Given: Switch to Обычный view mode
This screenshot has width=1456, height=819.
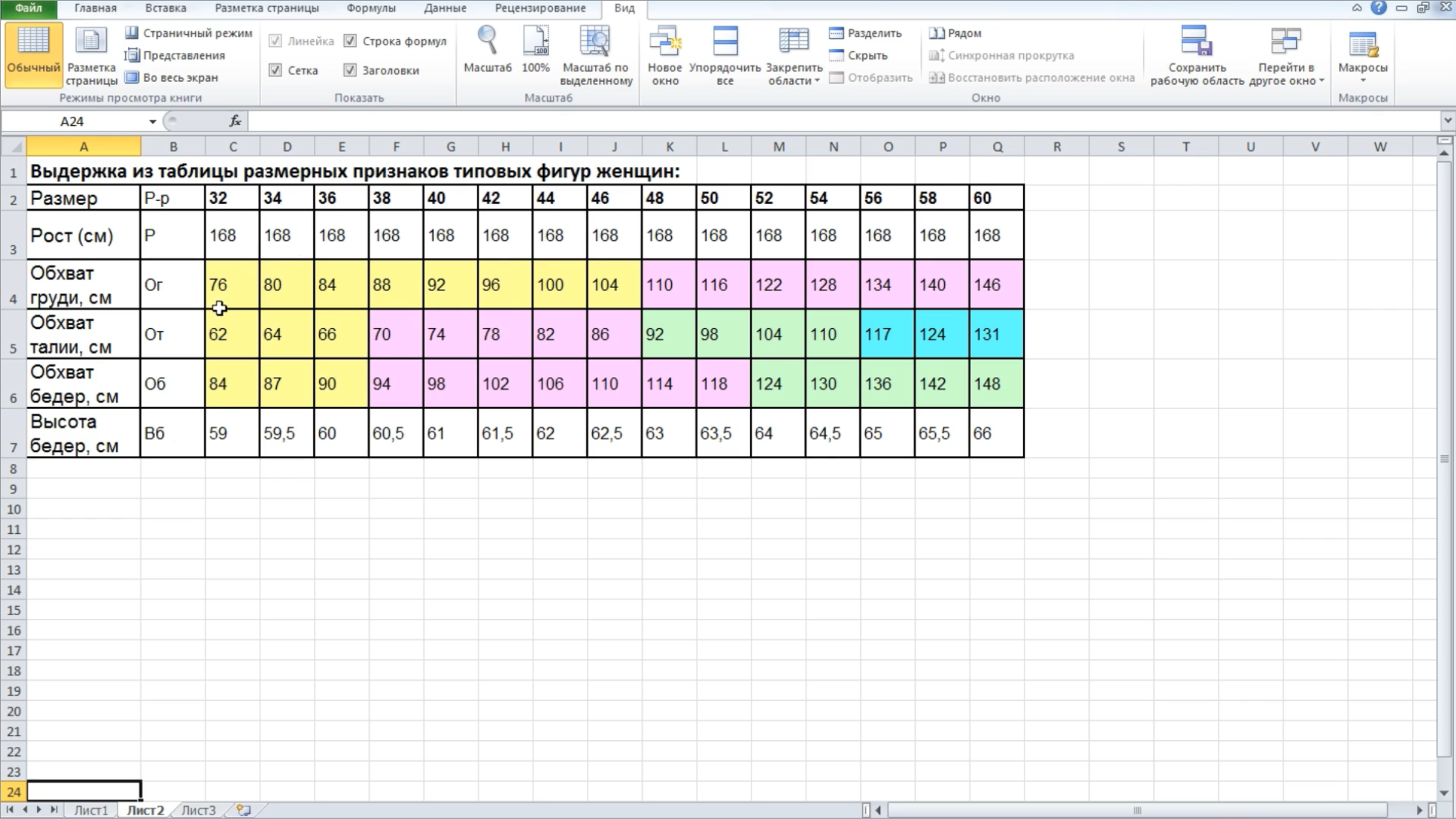Looking at the screenshot, I should click(33, 54).
